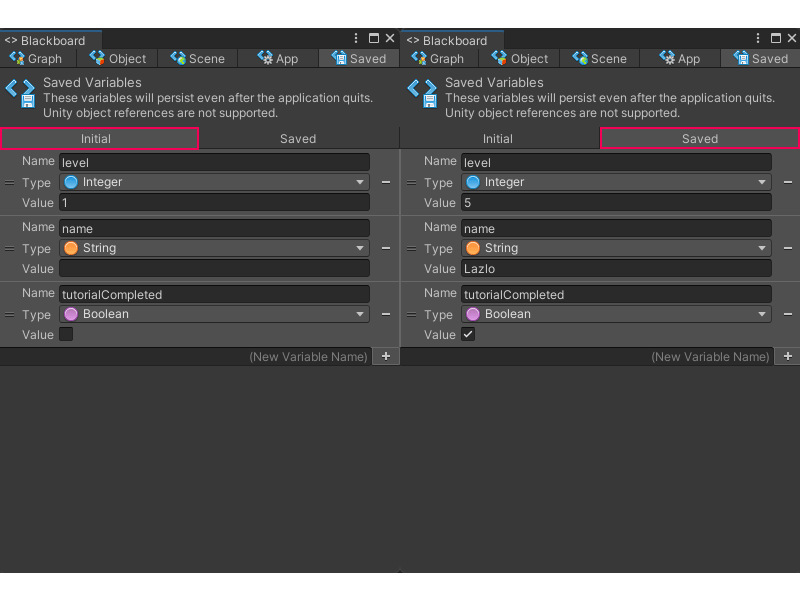Enable tutorialCompleted checkbox in left panel

(66, 335)
